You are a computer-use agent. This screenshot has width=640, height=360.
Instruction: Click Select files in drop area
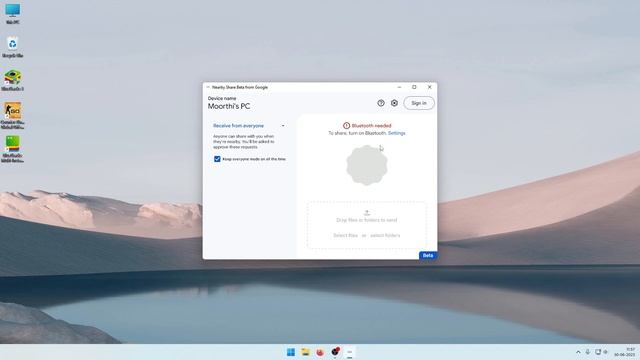coord(345,236)
